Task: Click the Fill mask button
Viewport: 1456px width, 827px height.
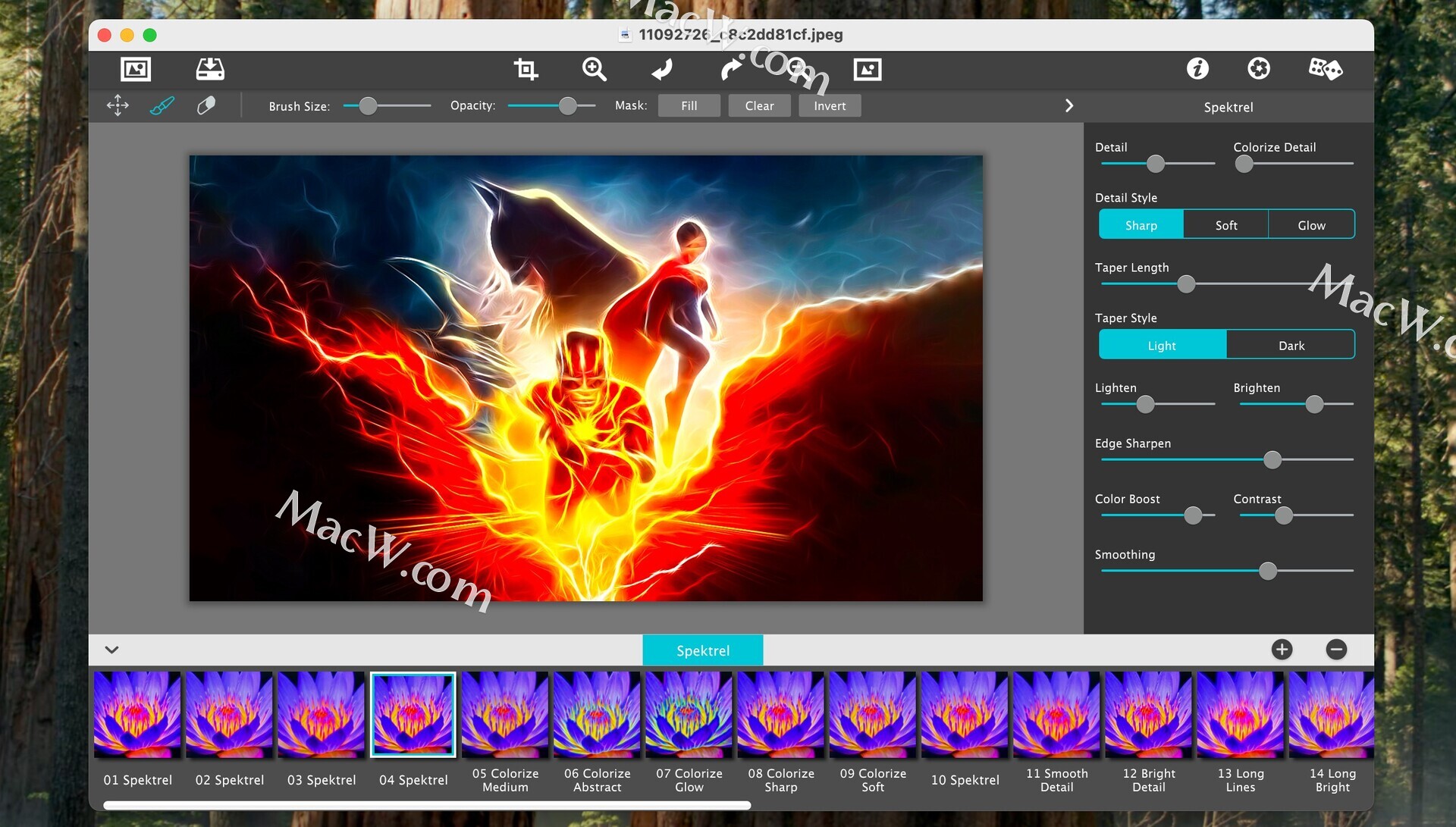Action: pos(689,105)
